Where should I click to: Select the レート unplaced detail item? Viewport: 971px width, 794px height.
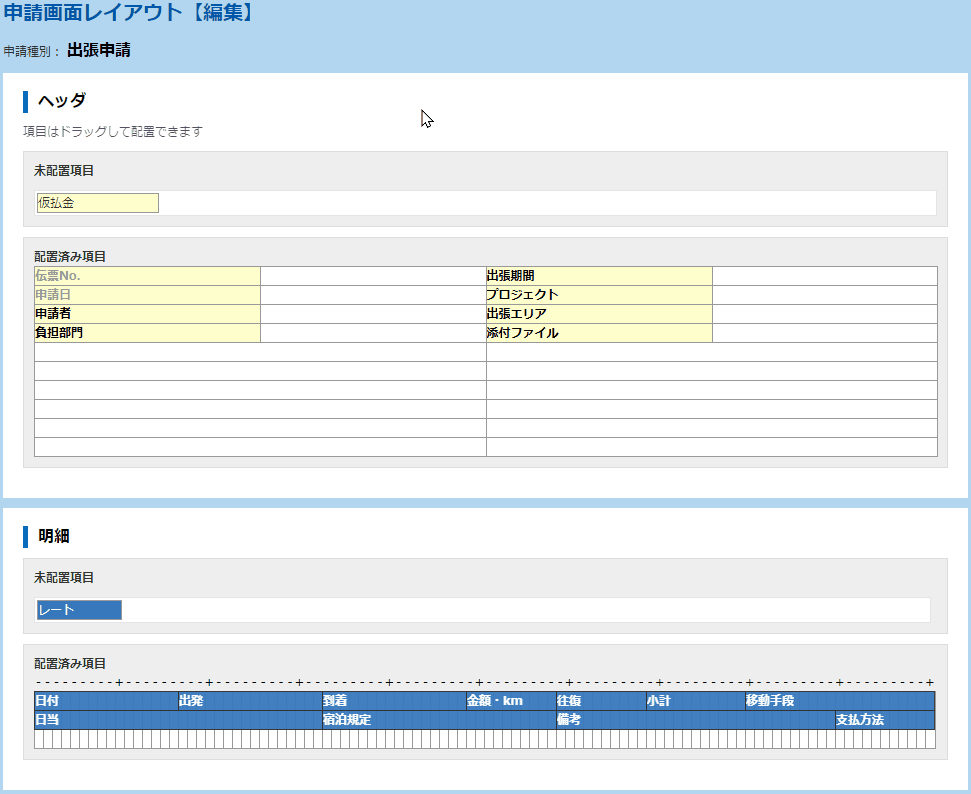point(78,610)
